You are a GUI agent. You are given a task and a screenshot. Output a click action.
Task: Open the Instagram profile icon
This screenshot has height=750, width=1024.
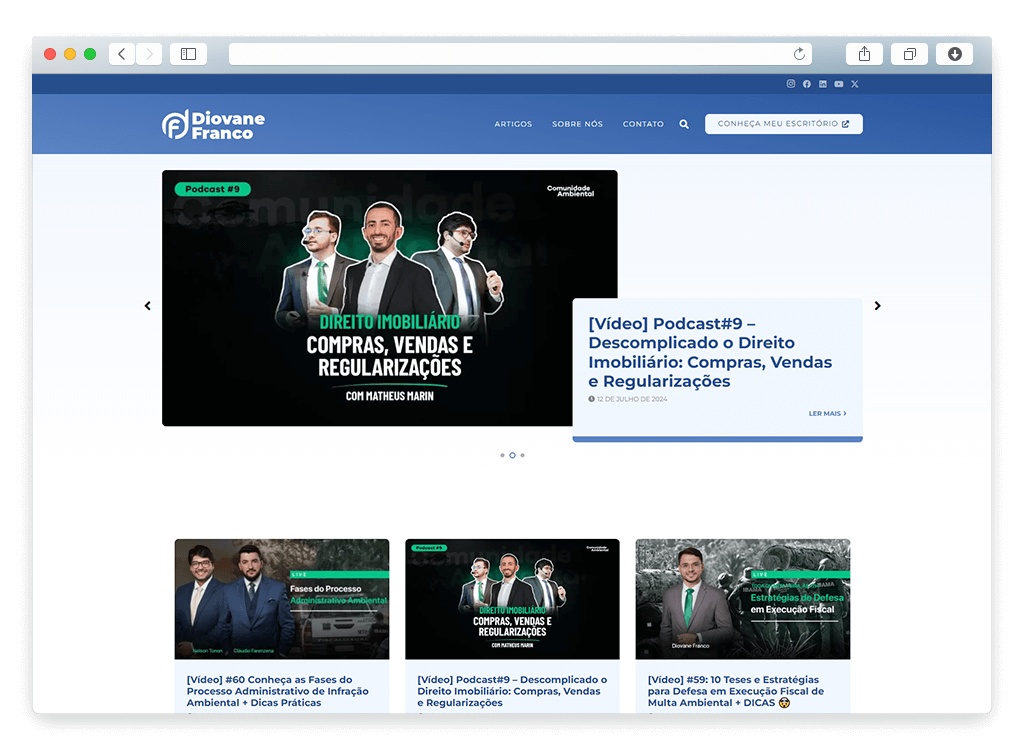(x=791, y=84)
